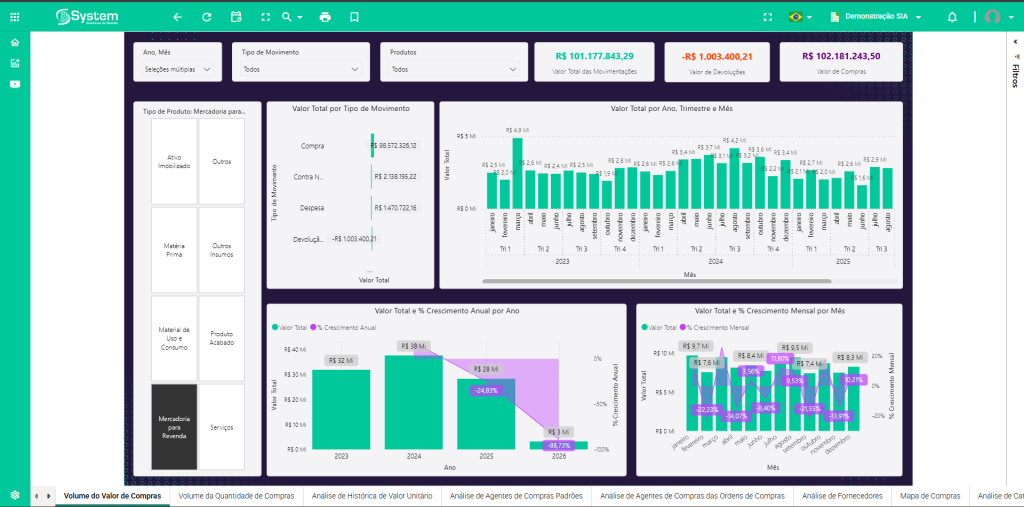This screenshot has width=1024, height=507.
Task: Deselect Mercadoria para Revenda tile
Action: point(174,426)
